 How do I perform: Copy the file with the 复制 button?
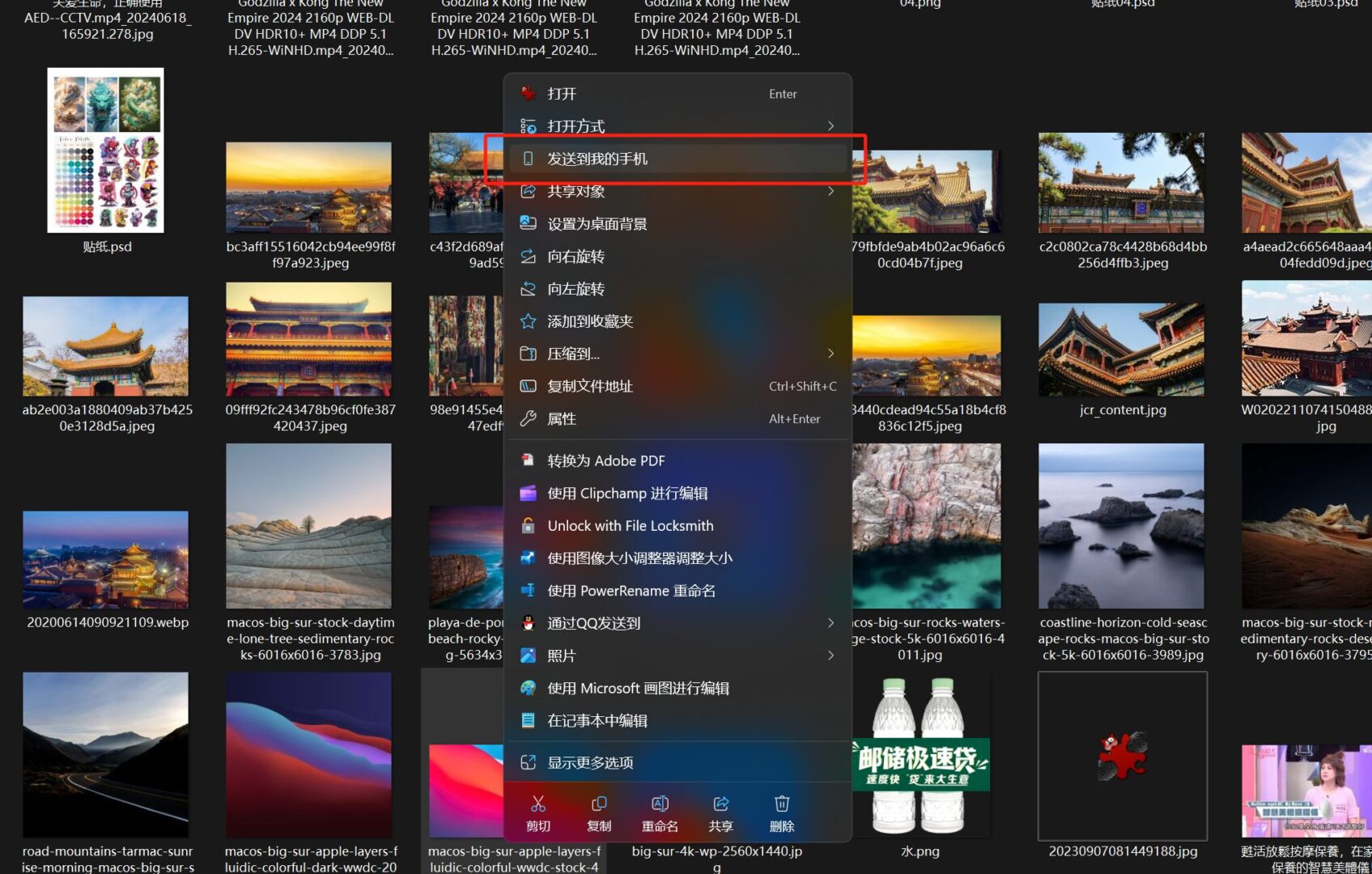599,813
